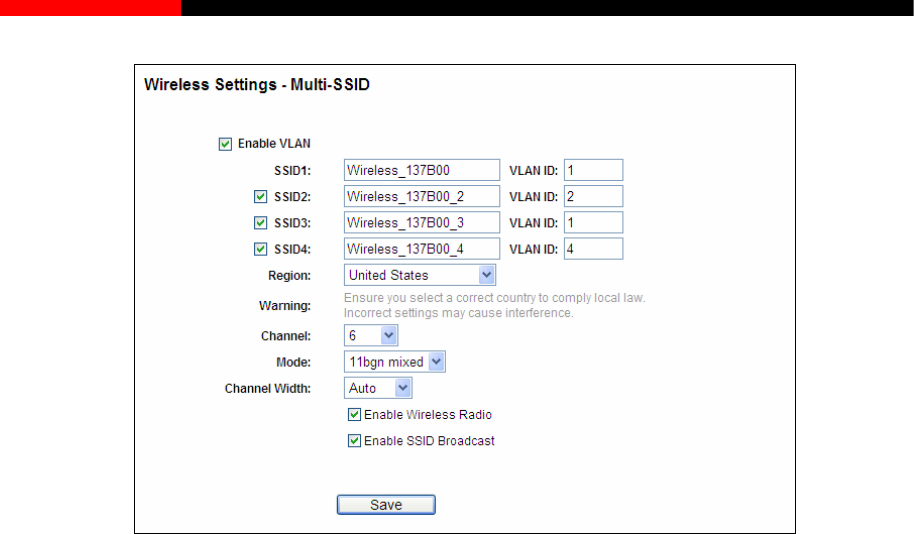Click the Channel Width: label
The height and width of the screenshot is (534, 914).
coord(268,389)
